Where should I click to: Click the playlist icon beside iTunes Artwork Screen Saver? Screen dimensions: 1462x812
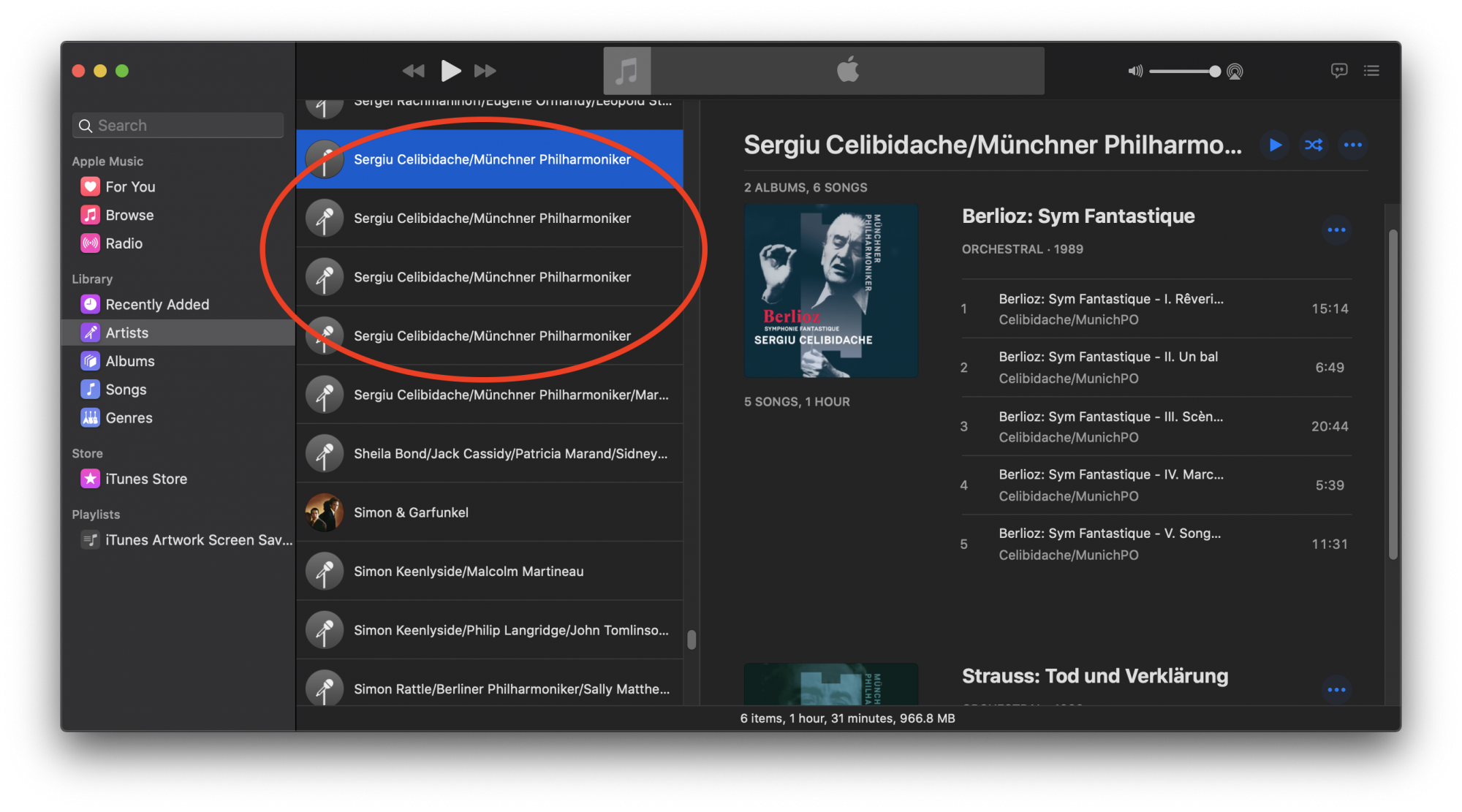coord(90,540)
